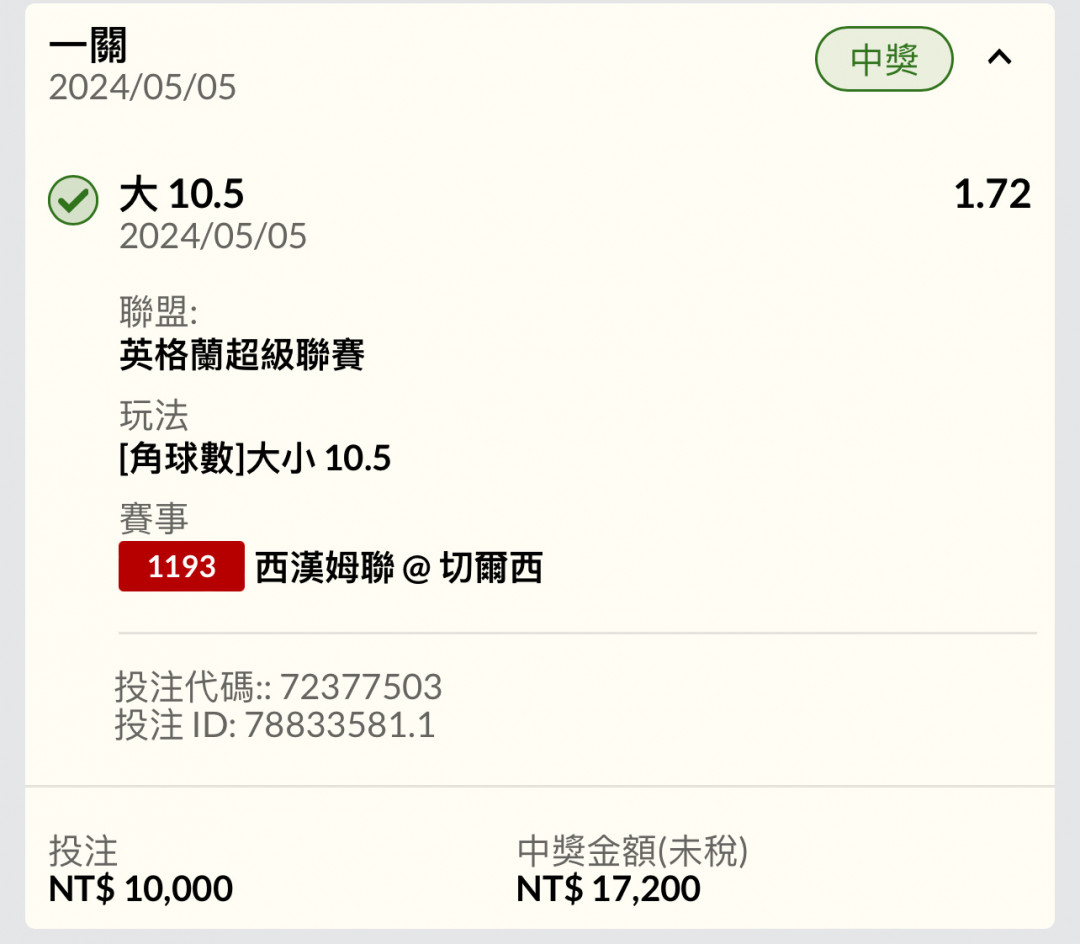The image size is (1080, 944).
Task: Click the 一關 bet type heading
Action: coord(88,45)
